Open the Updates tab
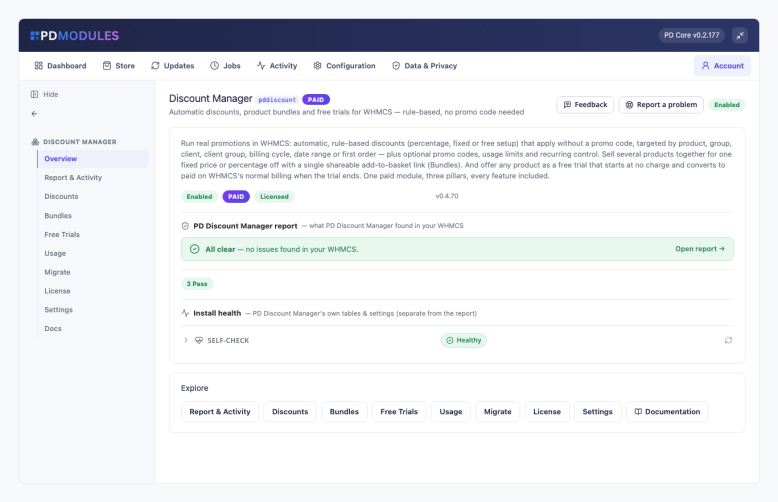This screenshot has height=502, width=778. click(173, 65)
